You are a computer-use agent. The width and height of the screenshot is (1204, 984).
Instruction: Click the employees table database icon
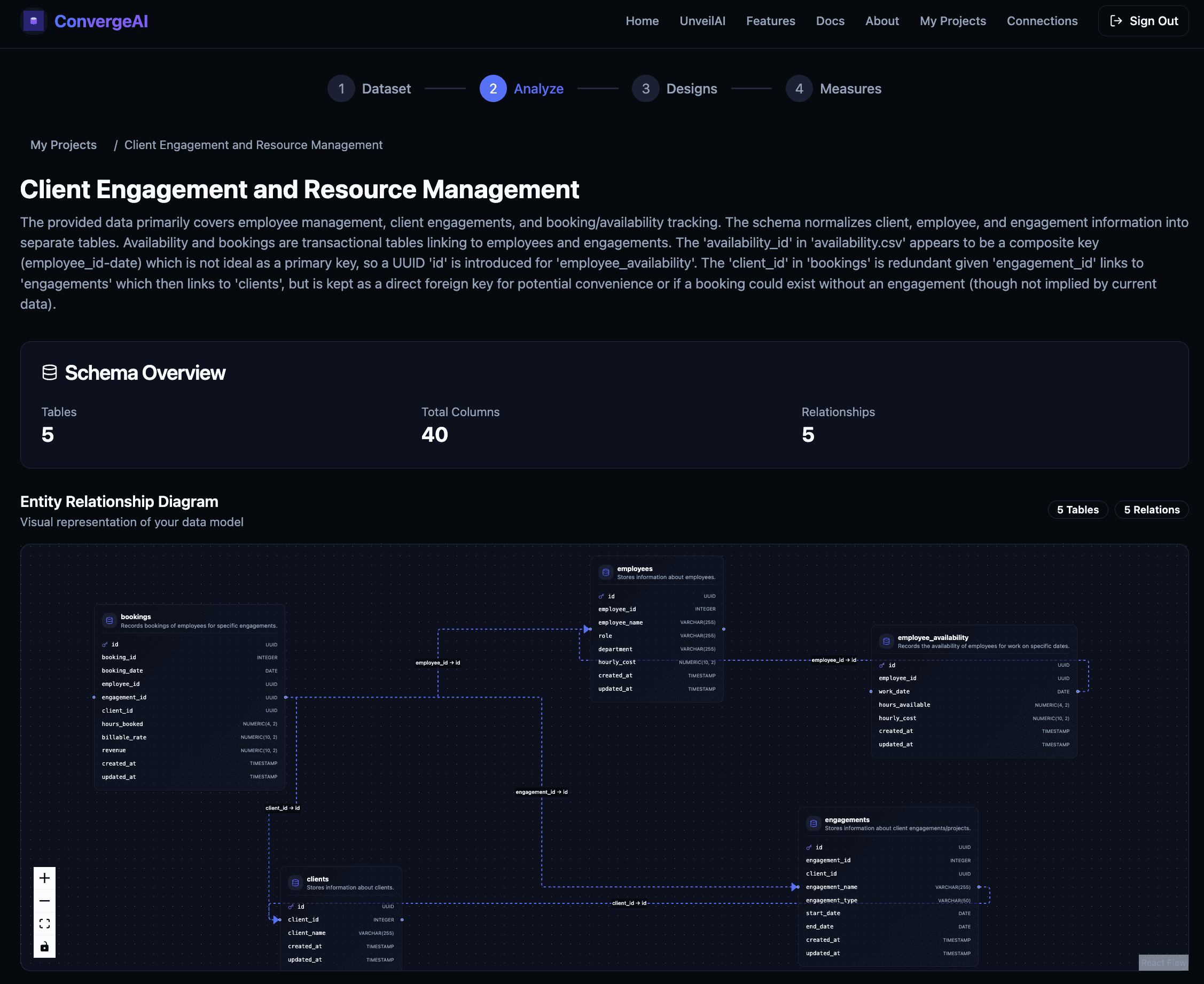[x=606, y=572]
